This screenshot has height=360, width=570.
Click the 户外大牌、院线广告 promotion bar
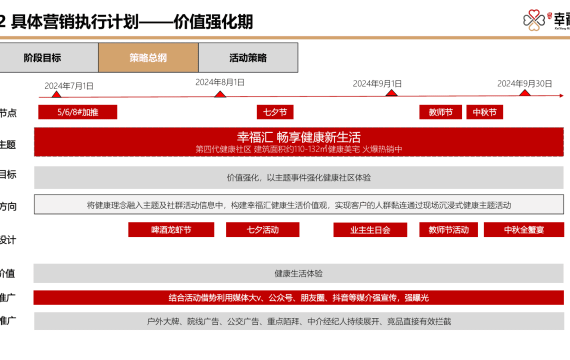point(299,321)
